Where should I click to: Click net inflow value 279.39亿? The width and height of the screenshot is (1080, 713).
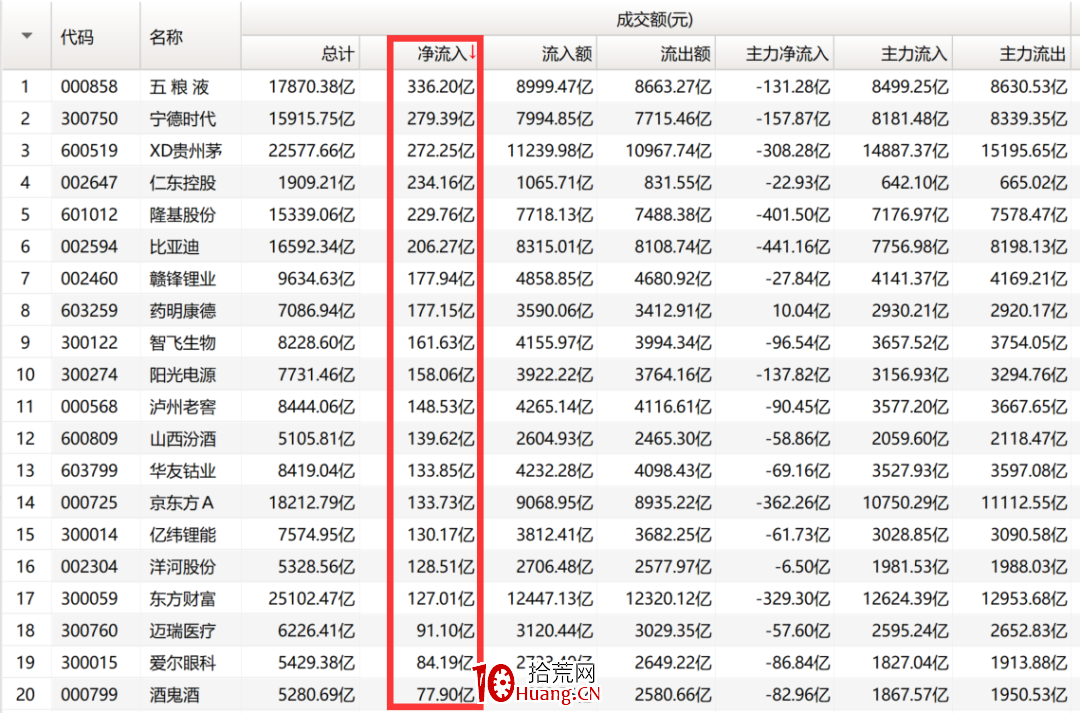click(x=441, y=118)
